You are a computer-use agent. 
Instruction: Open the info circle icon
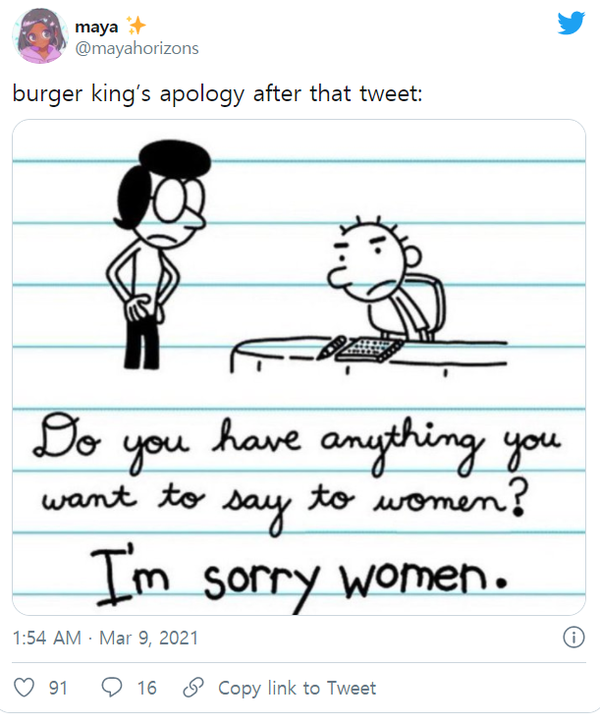pos(574,637)
